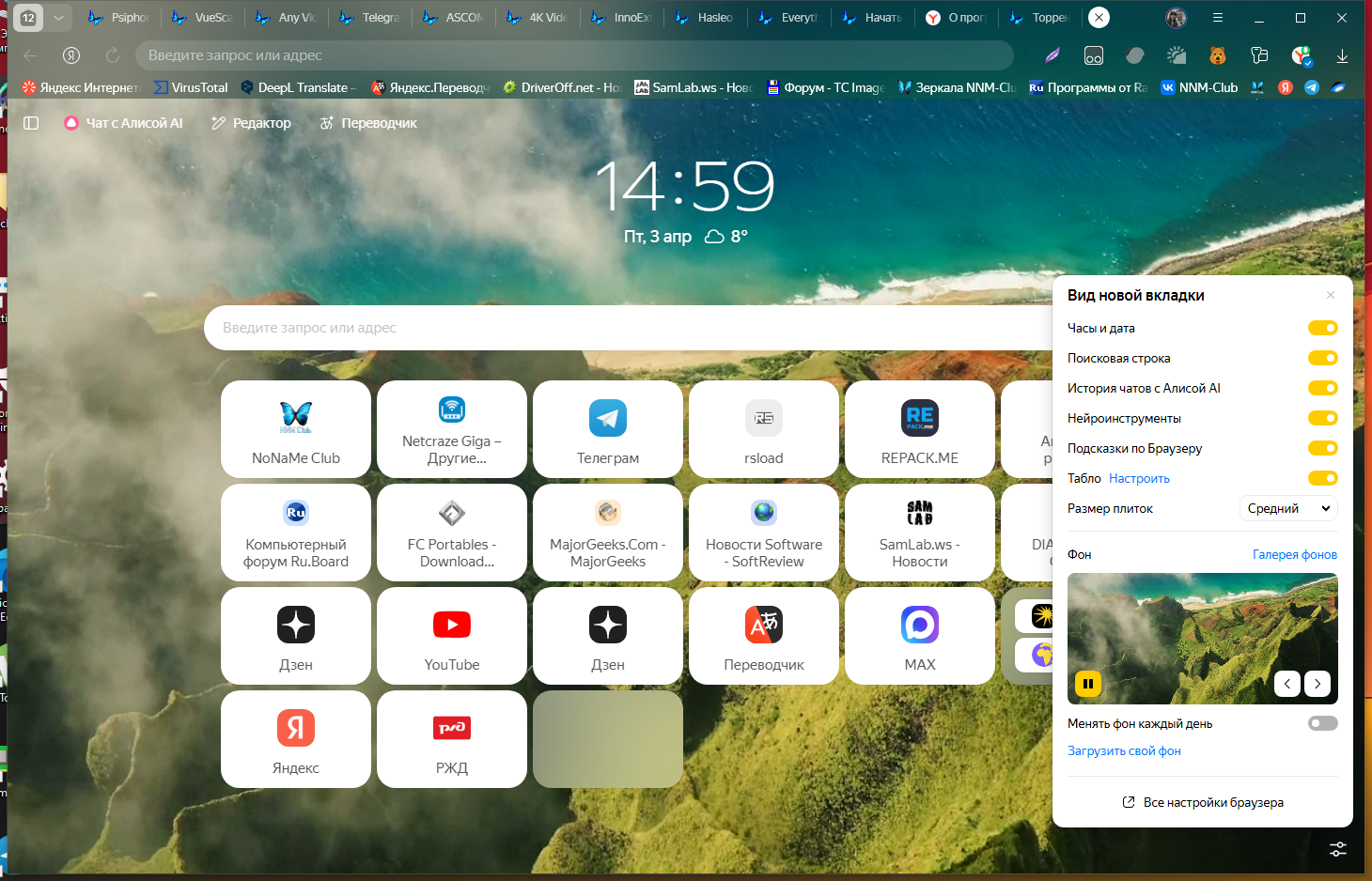Click the Загрузить свой фон link
1372x881 pixels.
pyautogui.click(x=1124, y=750)
